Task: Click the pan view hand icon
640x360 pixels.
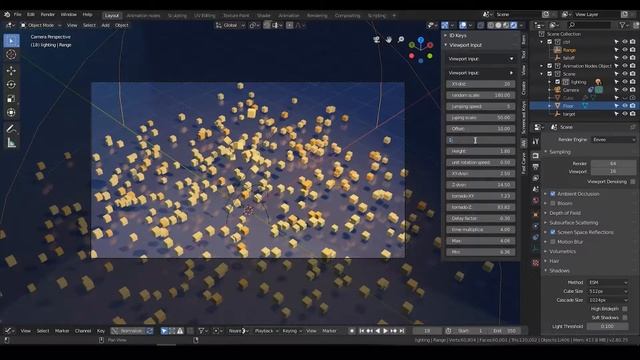Action: [x=389, y=40]
